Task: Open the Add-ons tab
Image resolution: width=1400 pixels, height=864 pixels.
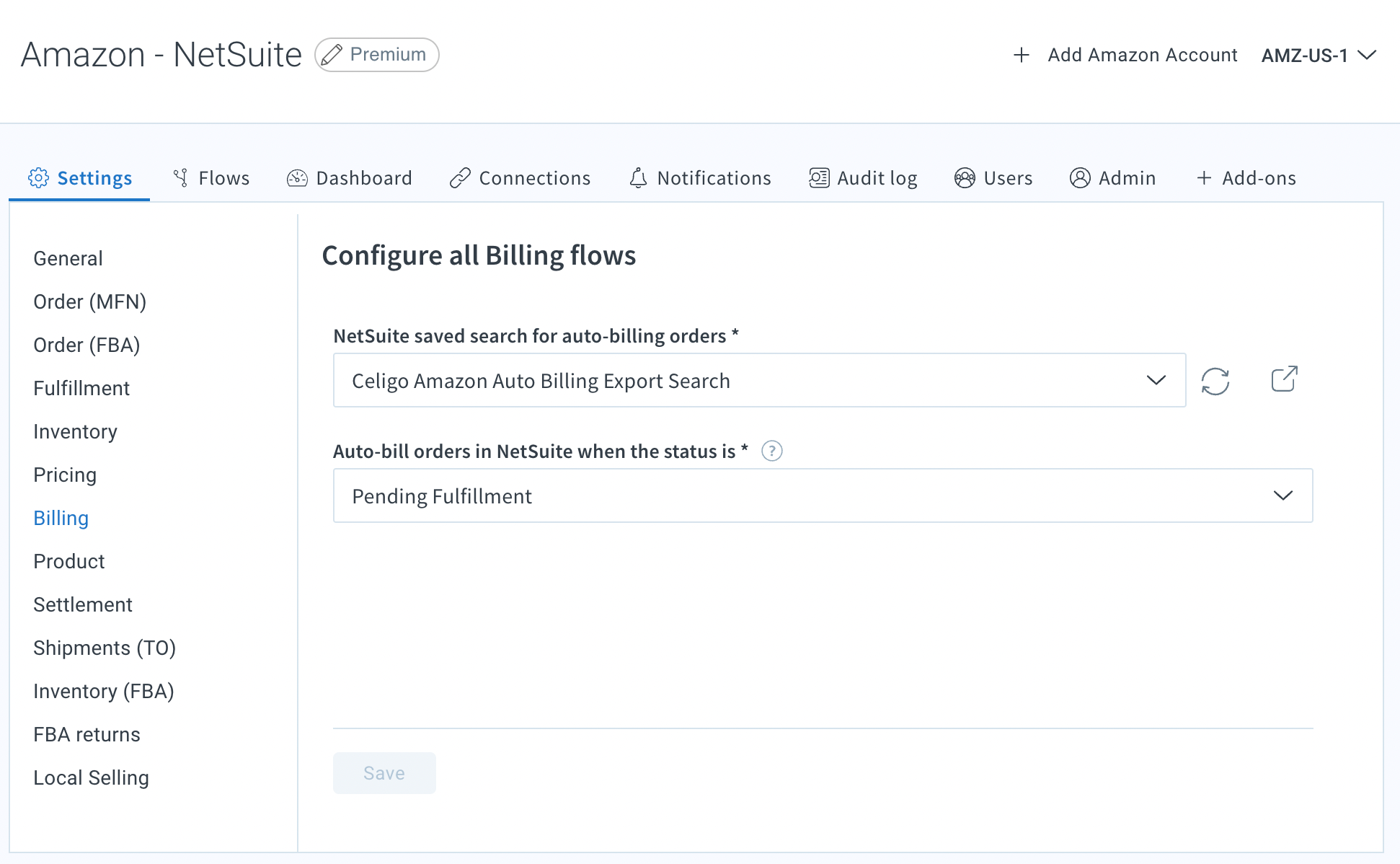Action: click(1246, 178)
